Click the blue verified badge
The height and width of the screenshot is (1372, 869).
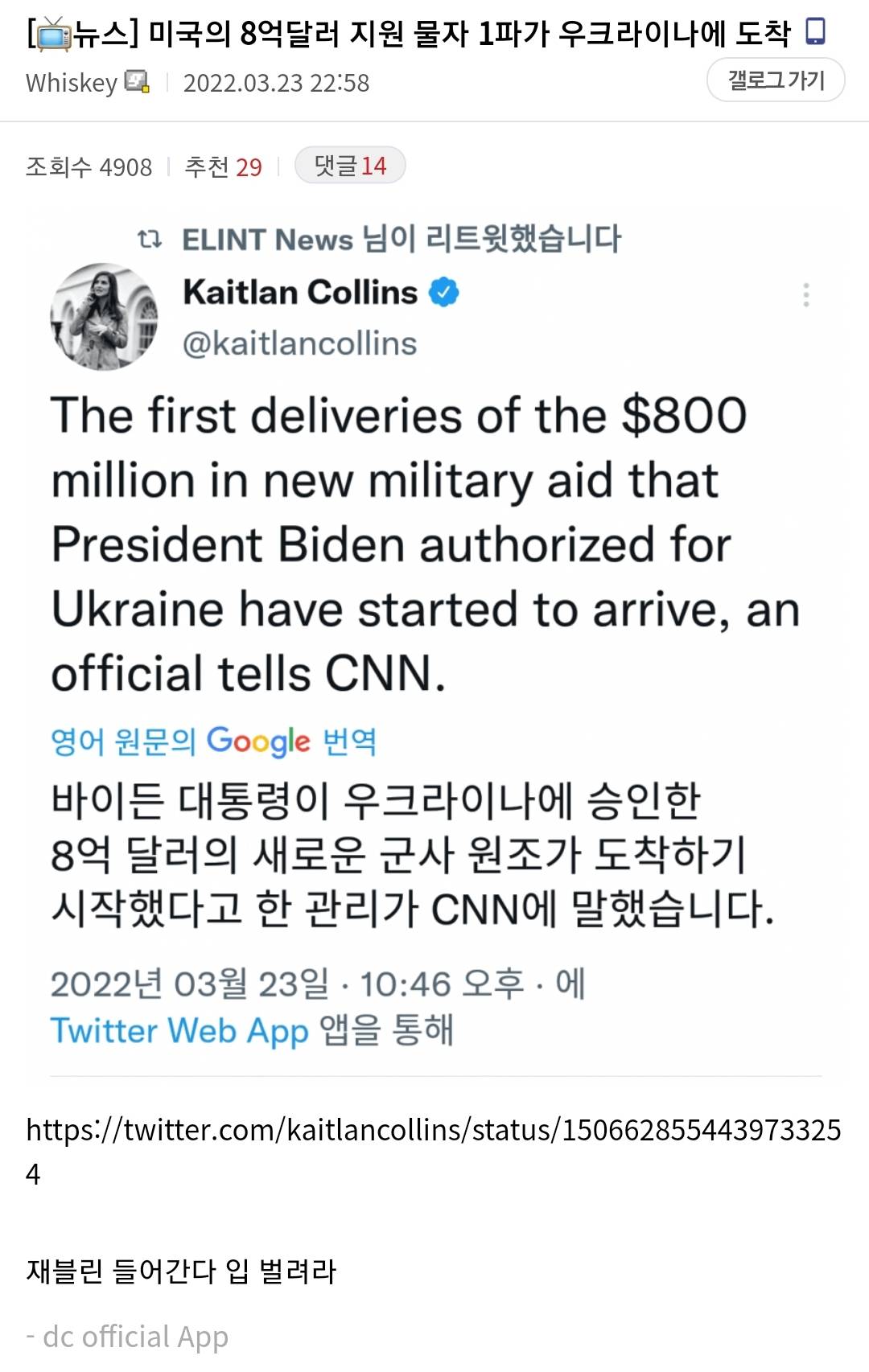point(443,292)
